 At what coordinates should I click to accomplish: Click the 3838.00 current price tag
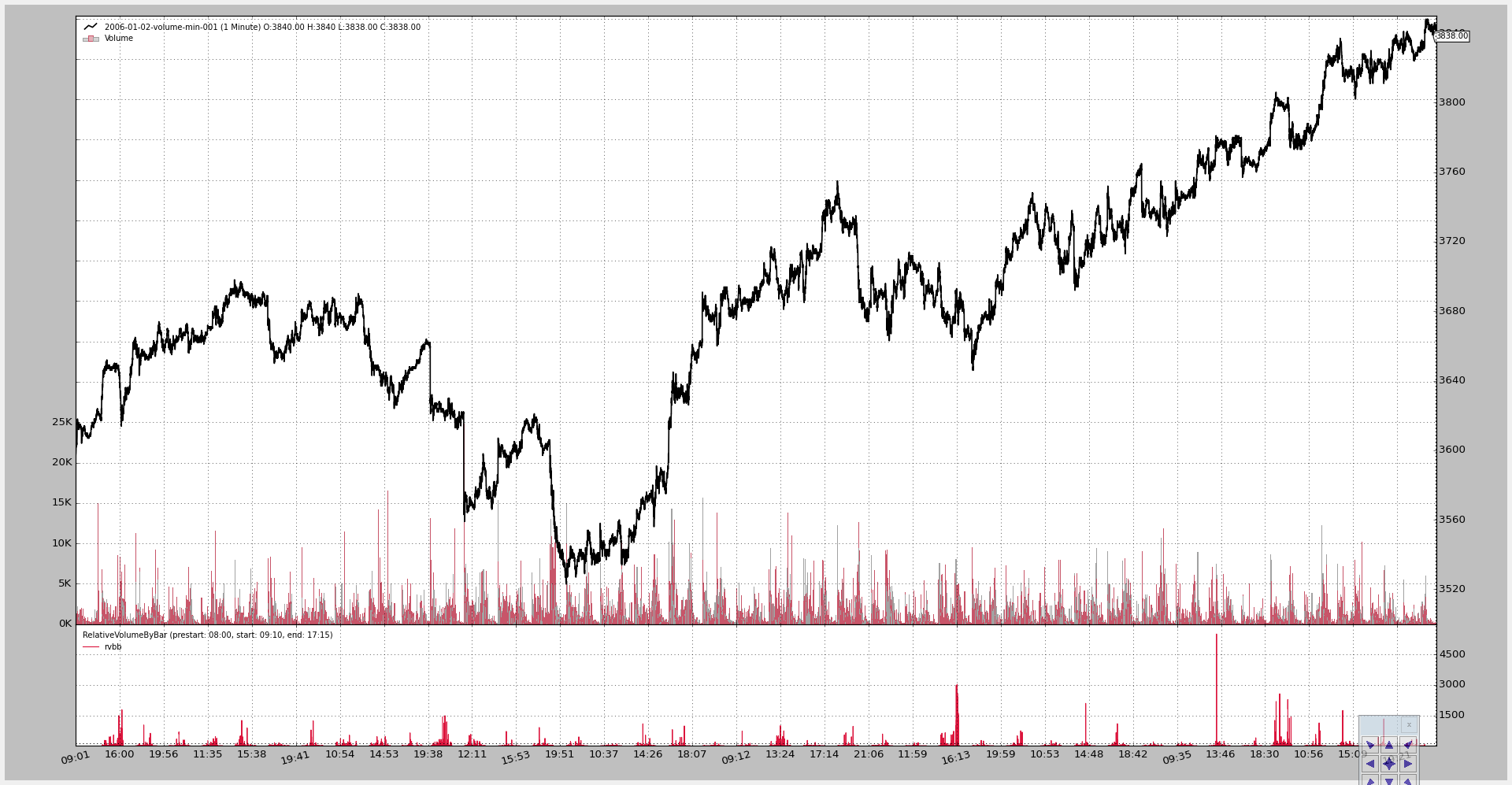pyautogui.click(x=1451, y=36)
